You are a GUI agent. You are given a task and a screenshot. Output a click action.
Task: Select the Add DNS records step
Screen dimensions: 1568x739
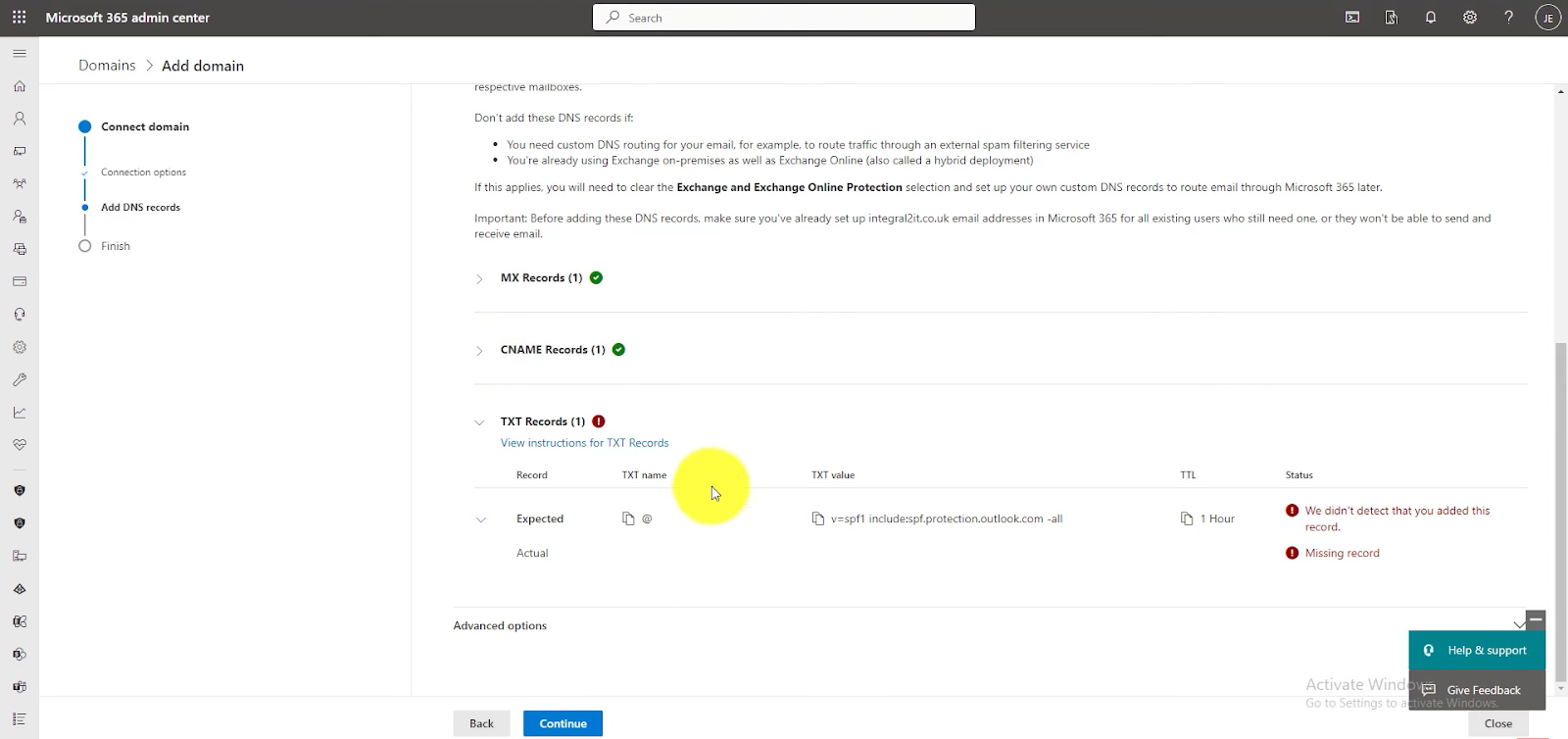click(x=140, y=208)
